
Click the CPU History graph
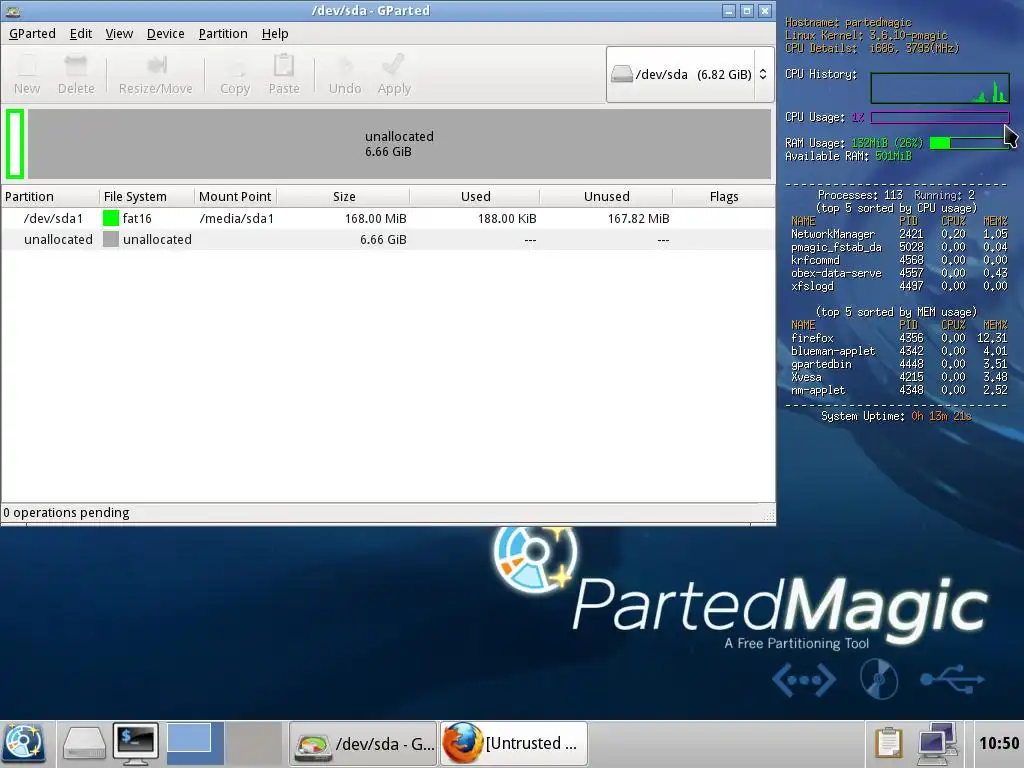(940, 88)
